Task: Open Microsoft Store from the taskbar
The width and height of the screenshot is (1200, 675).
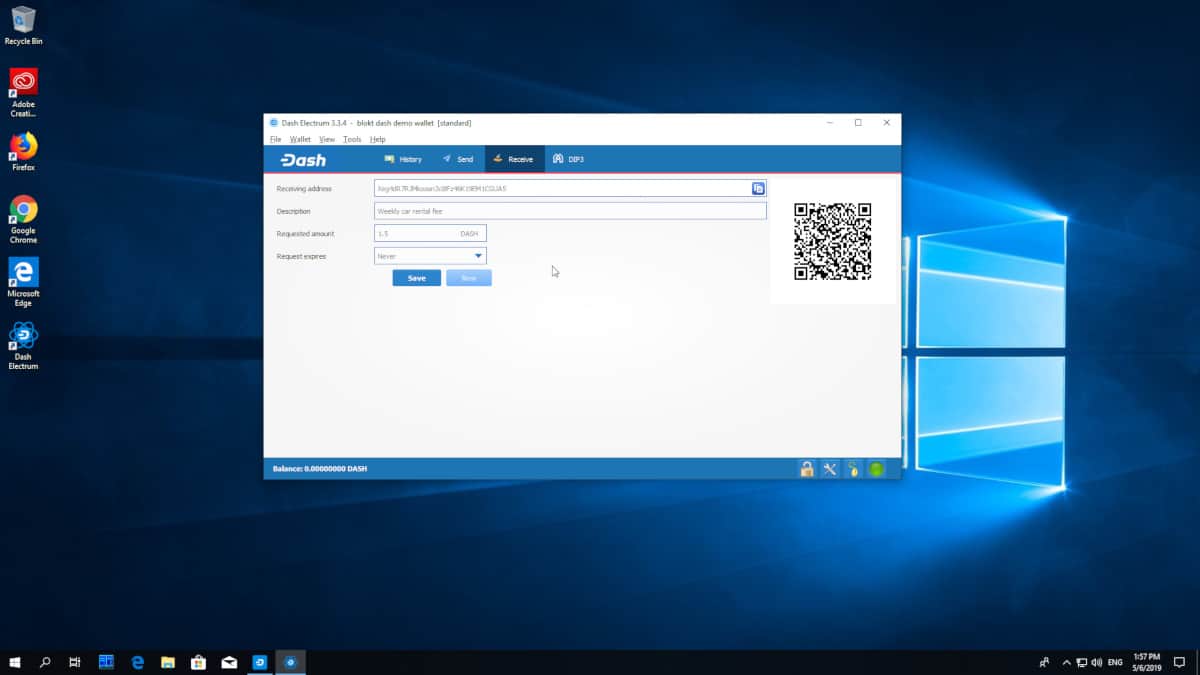Action: (198, 662)
